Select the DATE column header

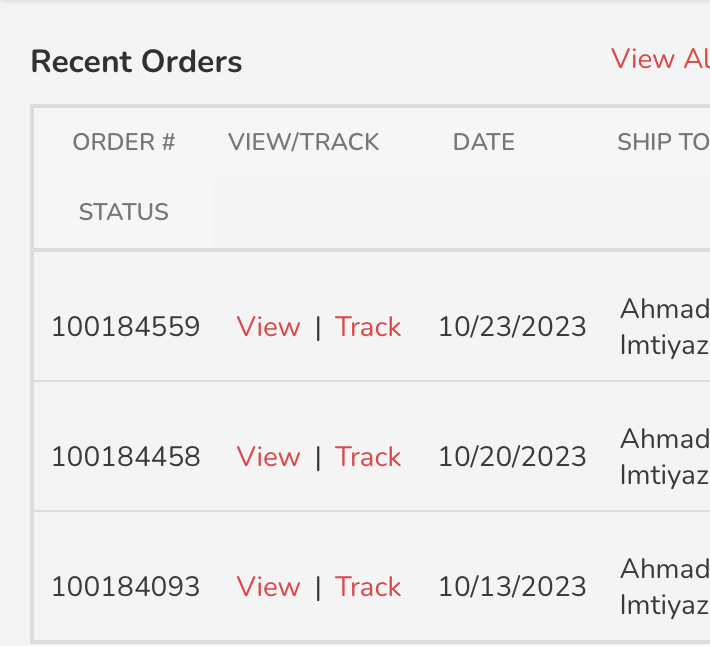[484, 142]
